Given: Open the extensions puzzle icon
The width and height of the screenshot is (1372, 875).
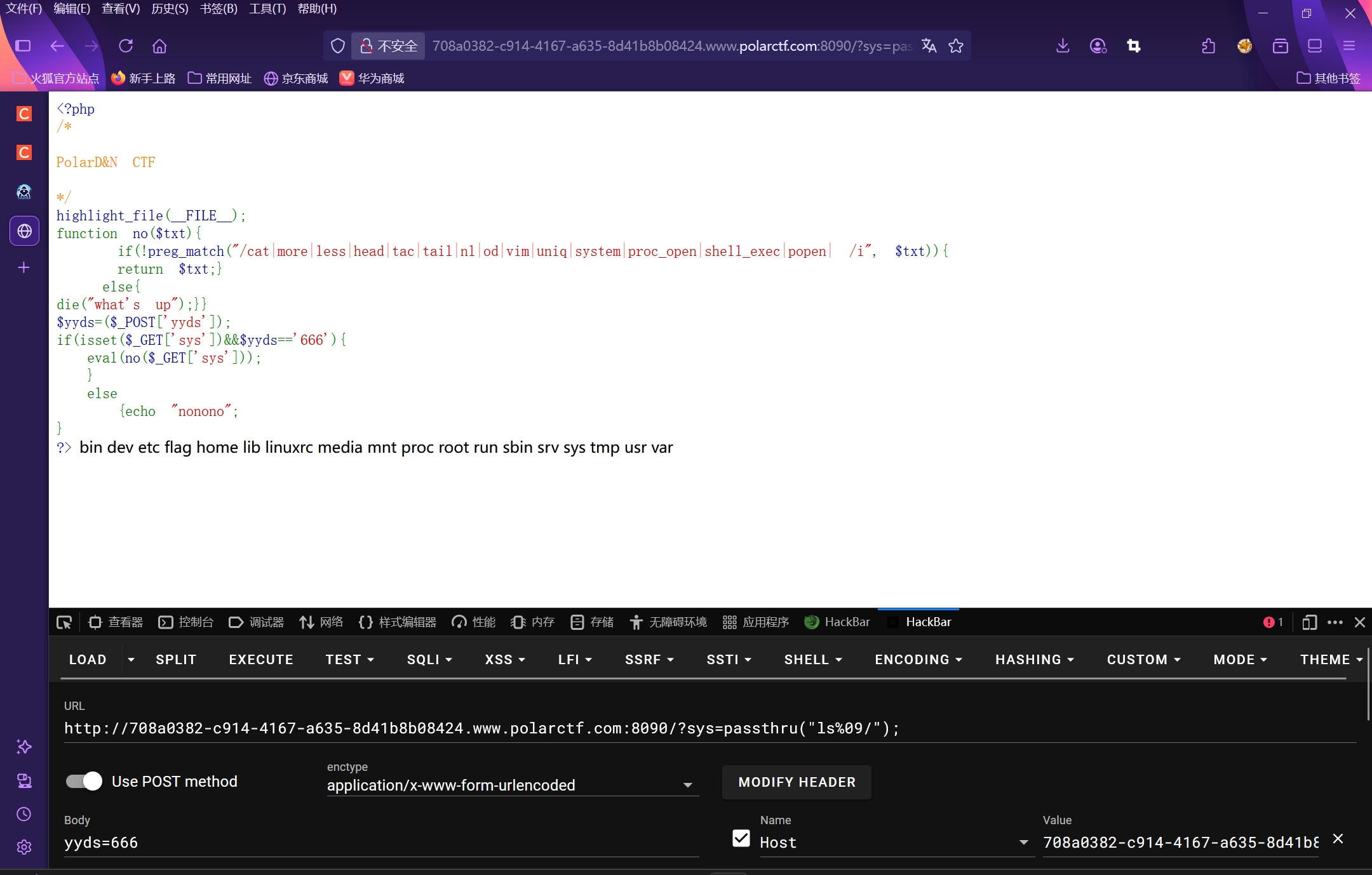Looking at the screenshot, I should (1209, 46).
